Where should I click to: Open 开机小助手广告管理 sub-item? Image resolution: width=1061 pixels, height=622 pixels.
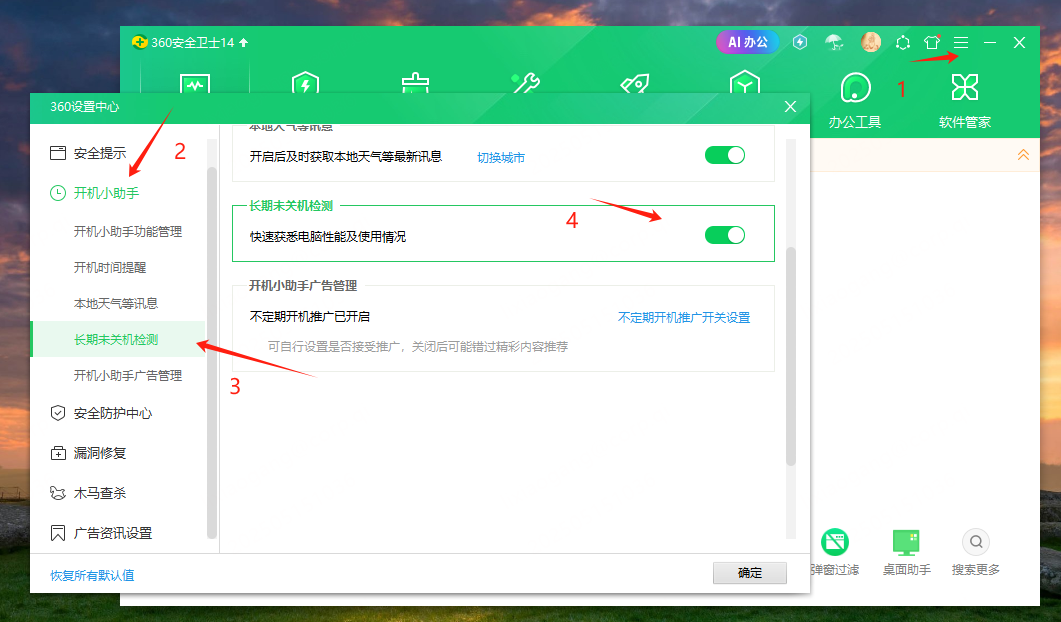(128, 376)
